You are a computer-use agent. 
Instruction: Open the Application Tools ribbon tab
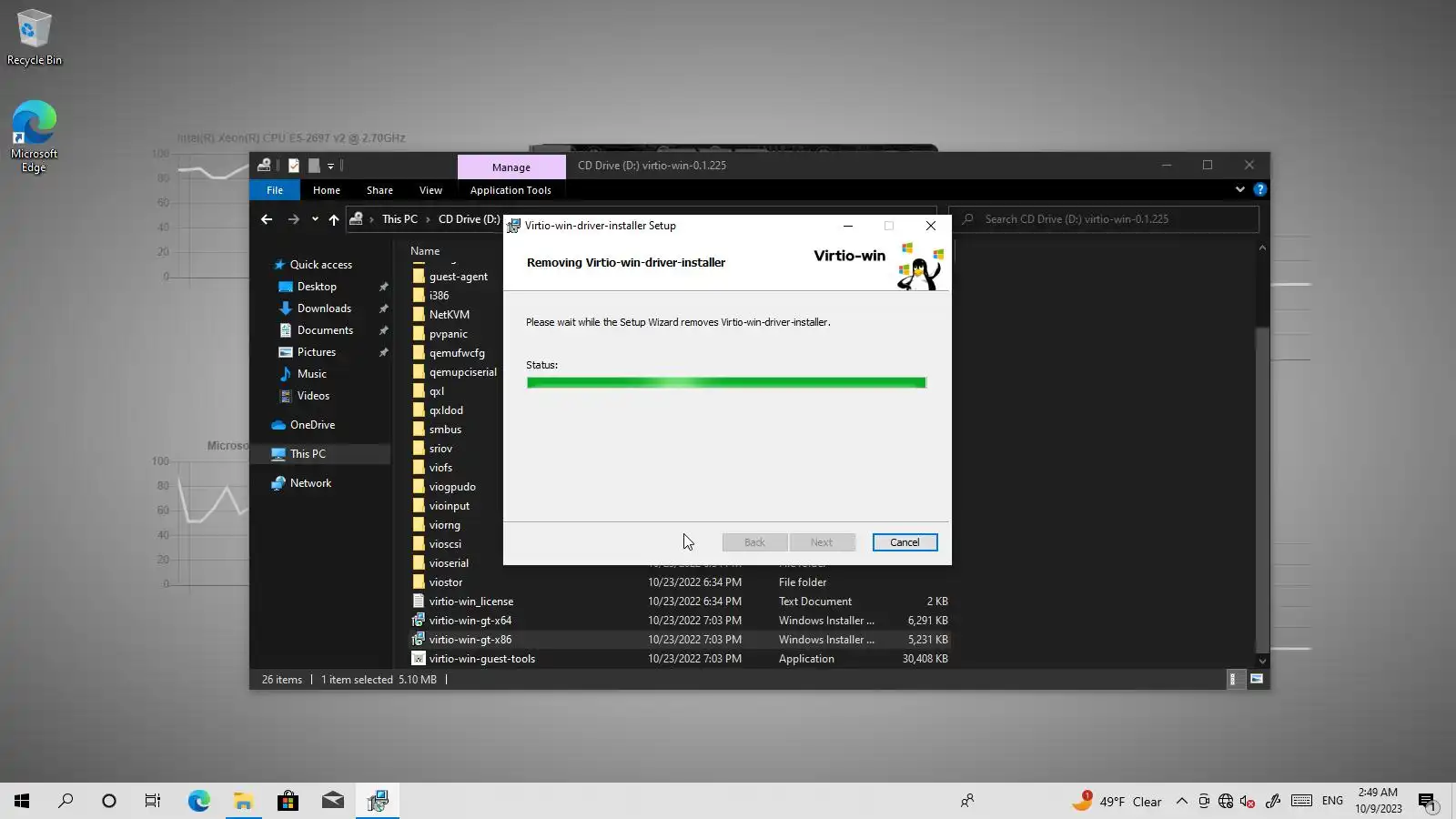click(511, 190)
